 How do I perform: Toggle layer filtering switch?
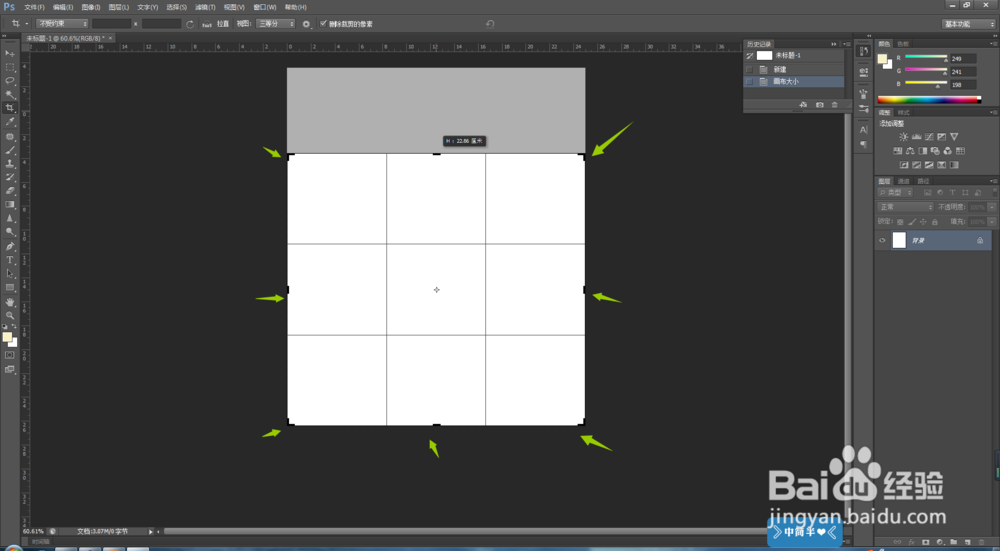pos(994,193)
